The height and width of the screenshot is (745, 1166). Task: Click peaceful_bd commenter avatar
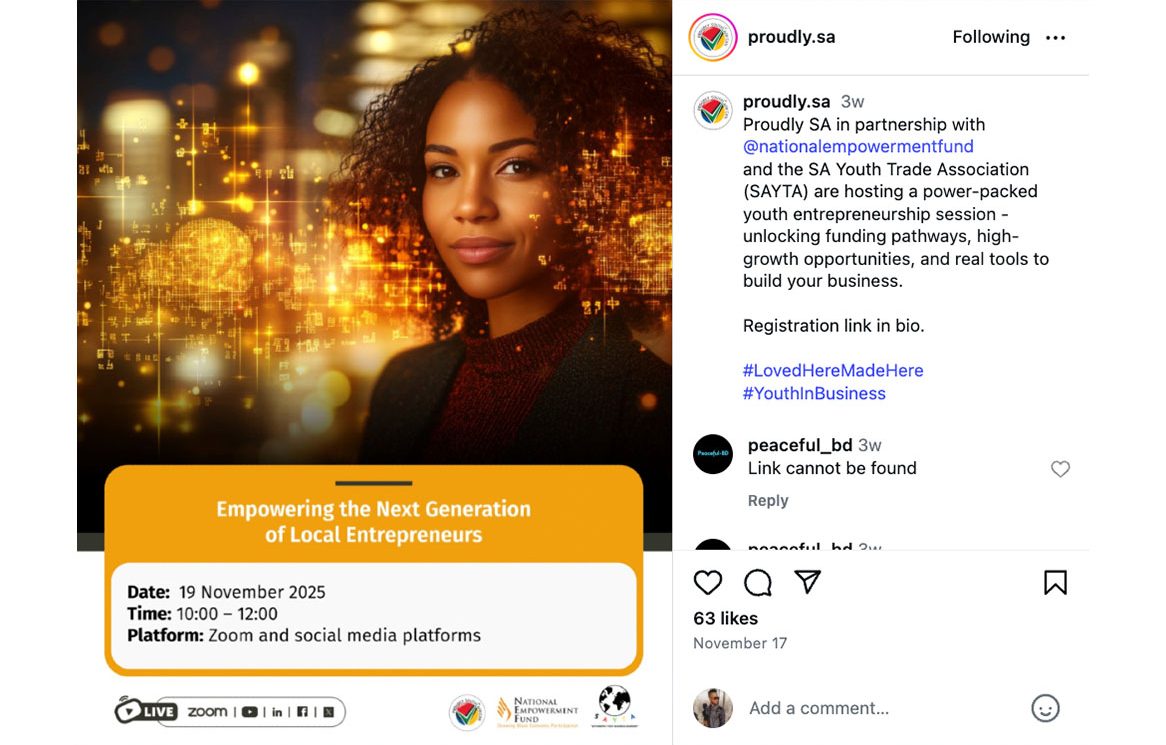point(712,454)
